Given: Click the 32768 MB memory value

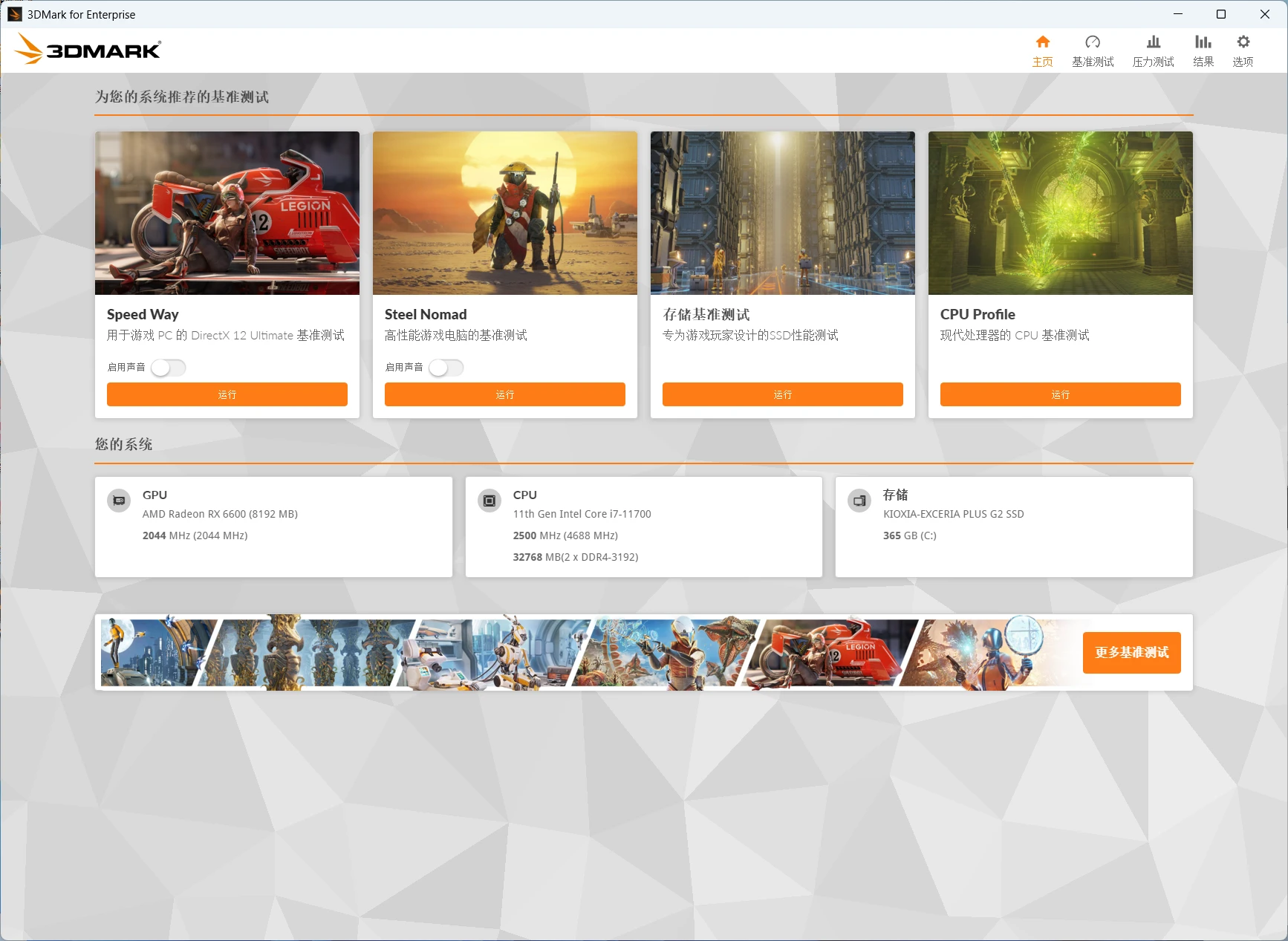Looking at the screenshot, I should pos(575,557).
